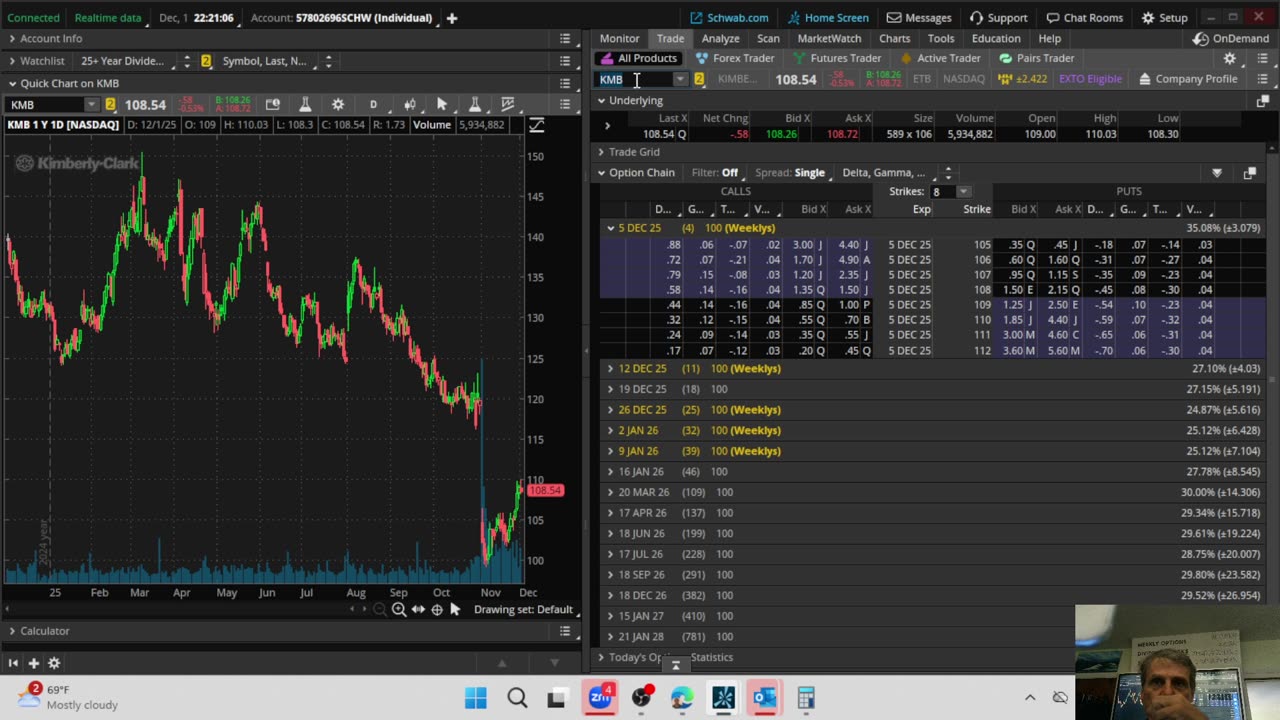Open Account Info panel menu icon

[565, 38]
